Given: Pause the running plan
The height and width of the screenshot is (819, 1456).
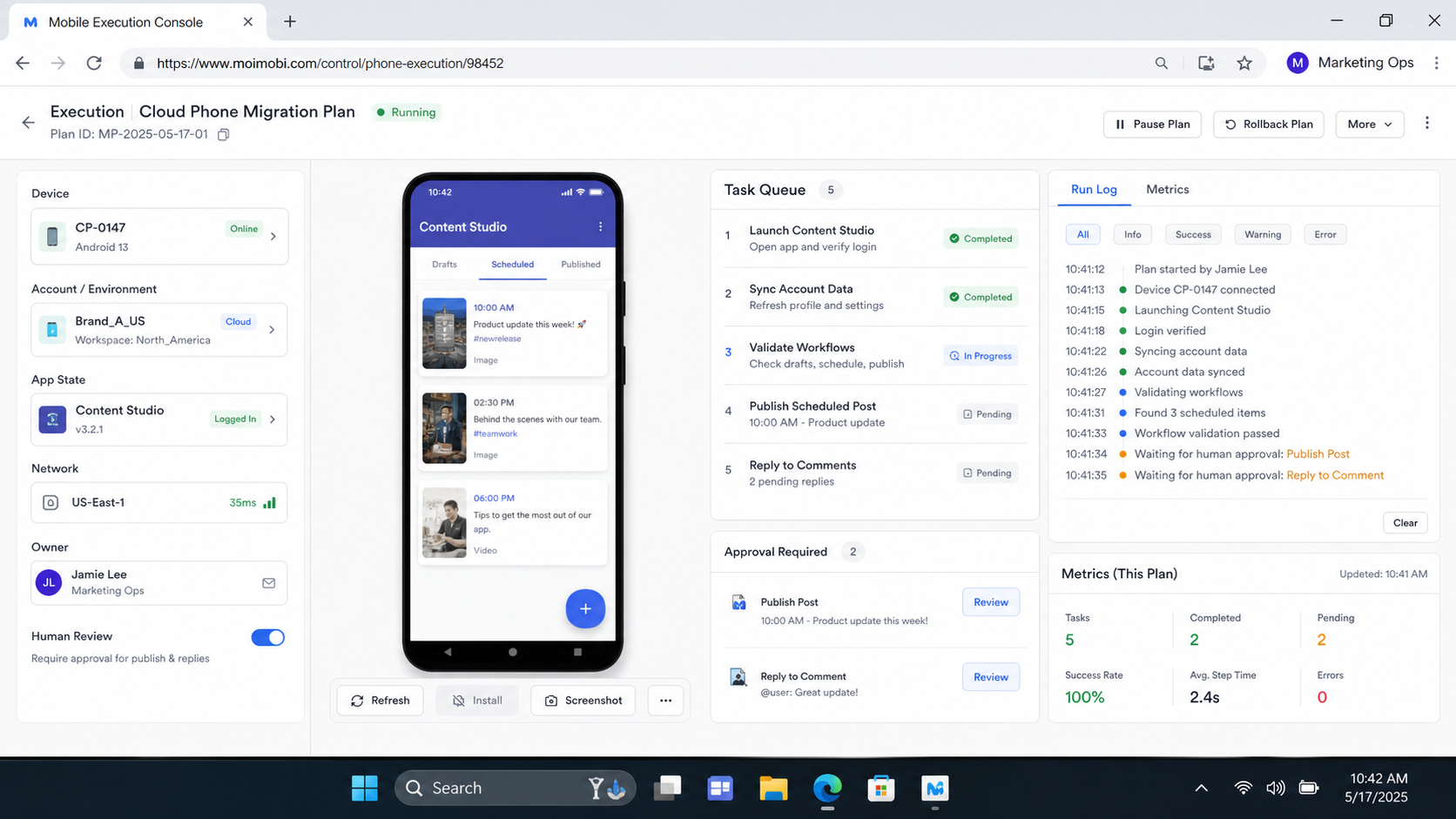Looking at the screenshot, I should coord(1153,124).
